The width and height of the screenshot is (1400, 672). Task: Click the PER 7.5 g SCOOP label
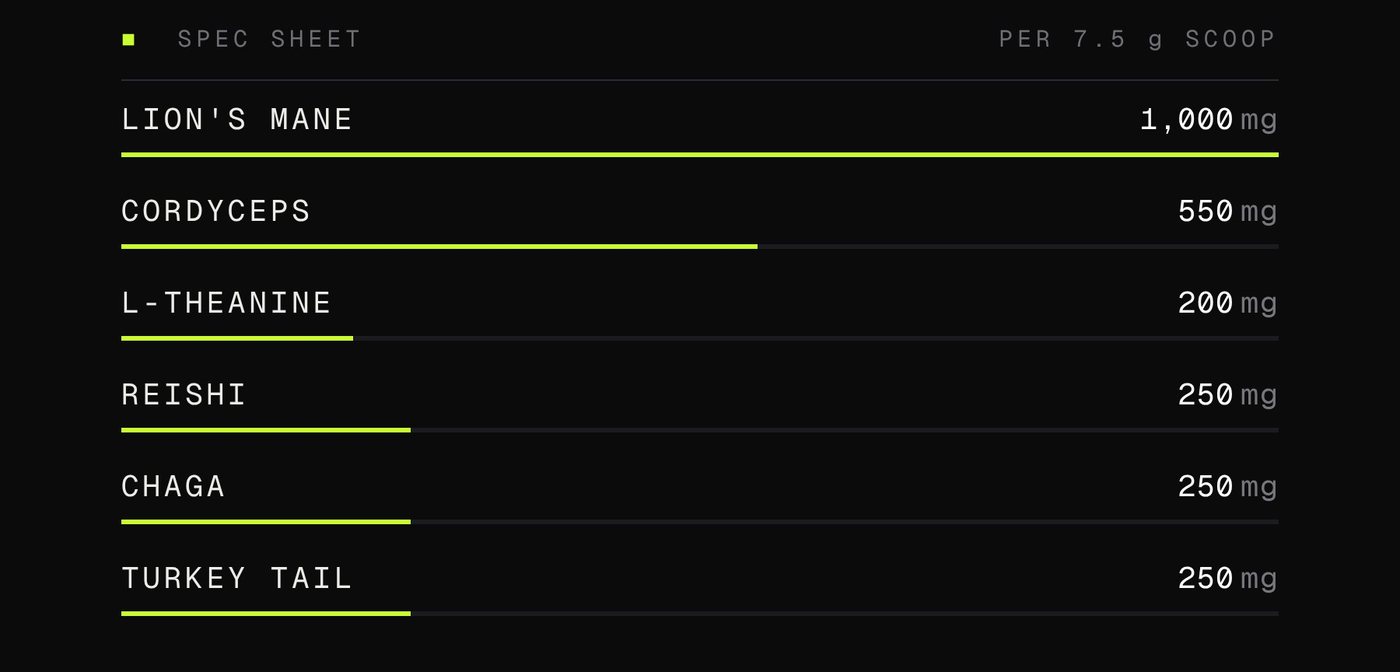(x=1138, y=39)
